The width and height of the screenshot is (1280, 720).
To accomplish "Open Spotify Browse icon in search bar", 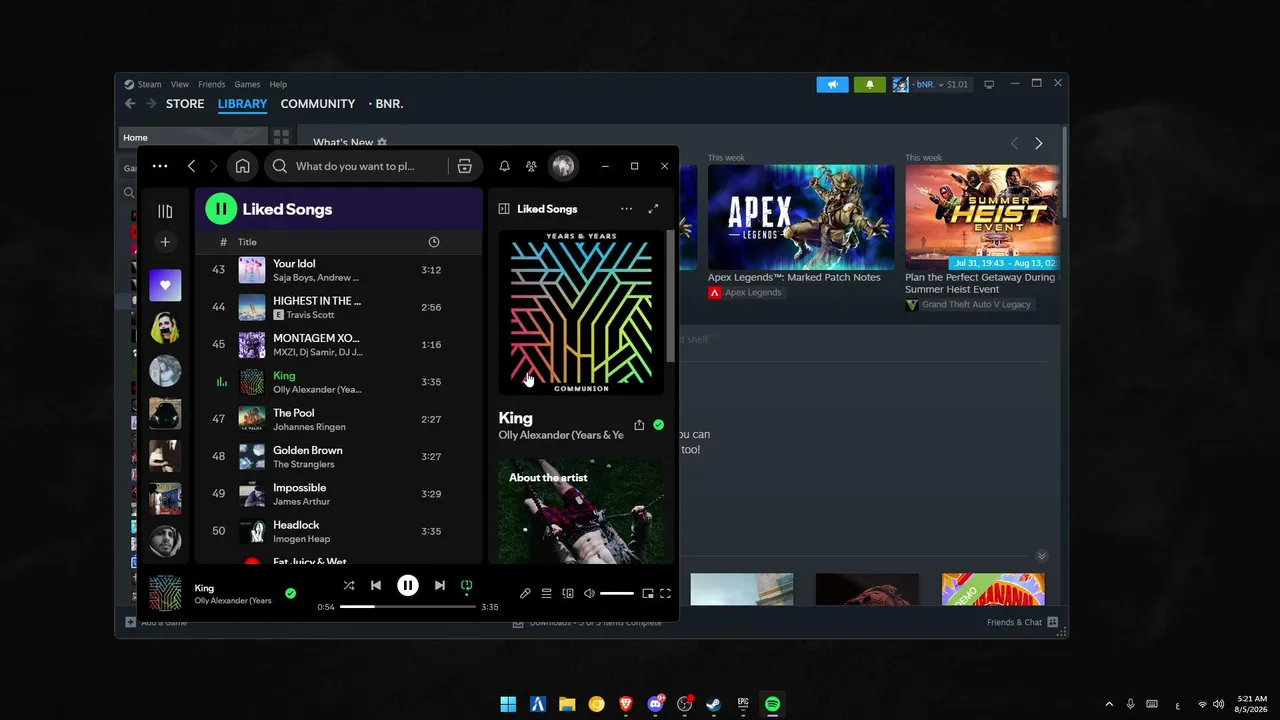I will click(x=464, y=166).
